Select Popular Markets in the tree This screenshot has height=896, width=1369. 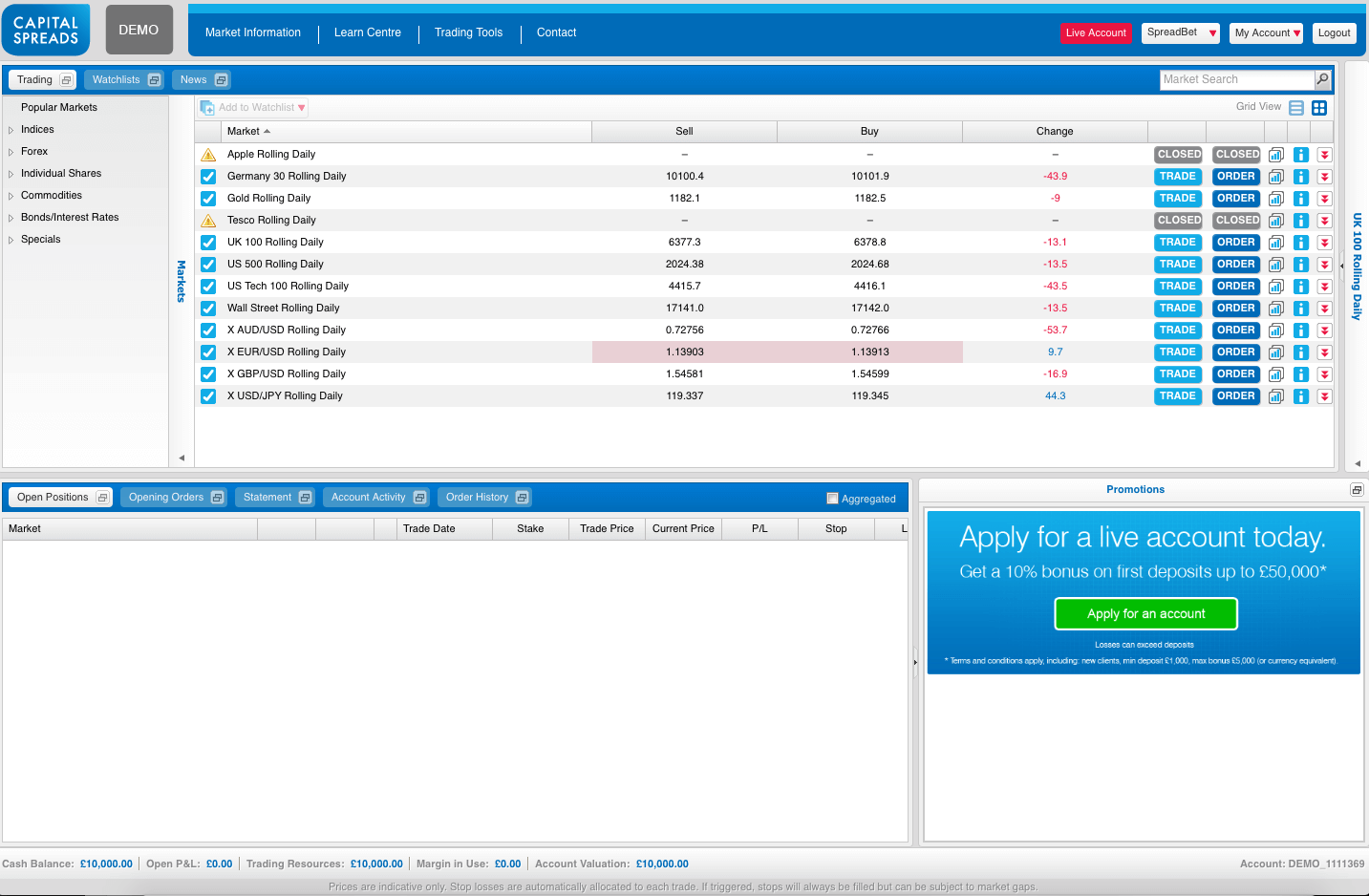[x=59, y=108]
